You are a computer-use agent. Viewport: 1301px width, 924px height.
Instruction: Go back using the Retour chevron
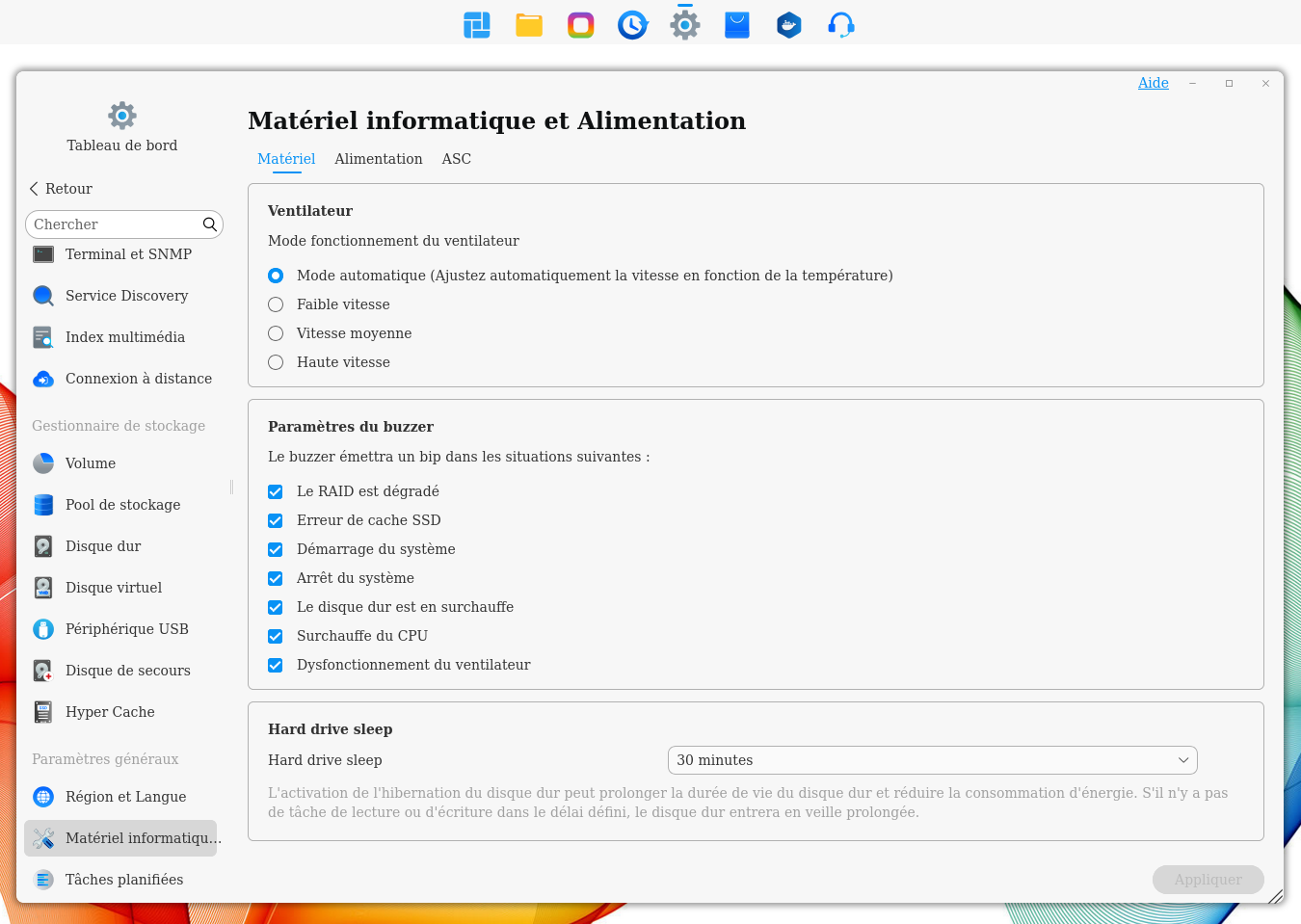[35, 189]
